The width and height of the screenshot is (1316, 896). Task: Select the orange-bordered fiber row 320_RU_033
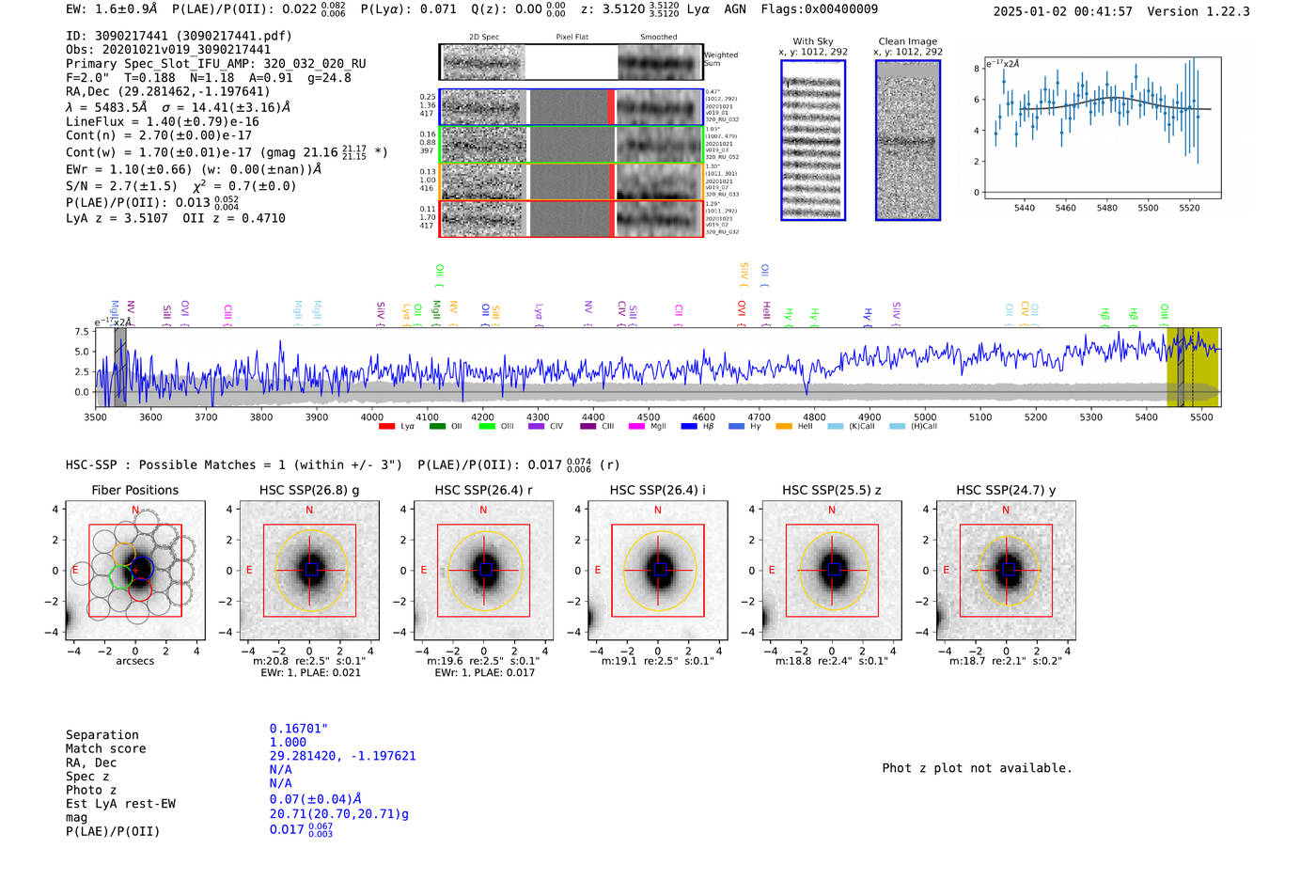click(572, 181)
